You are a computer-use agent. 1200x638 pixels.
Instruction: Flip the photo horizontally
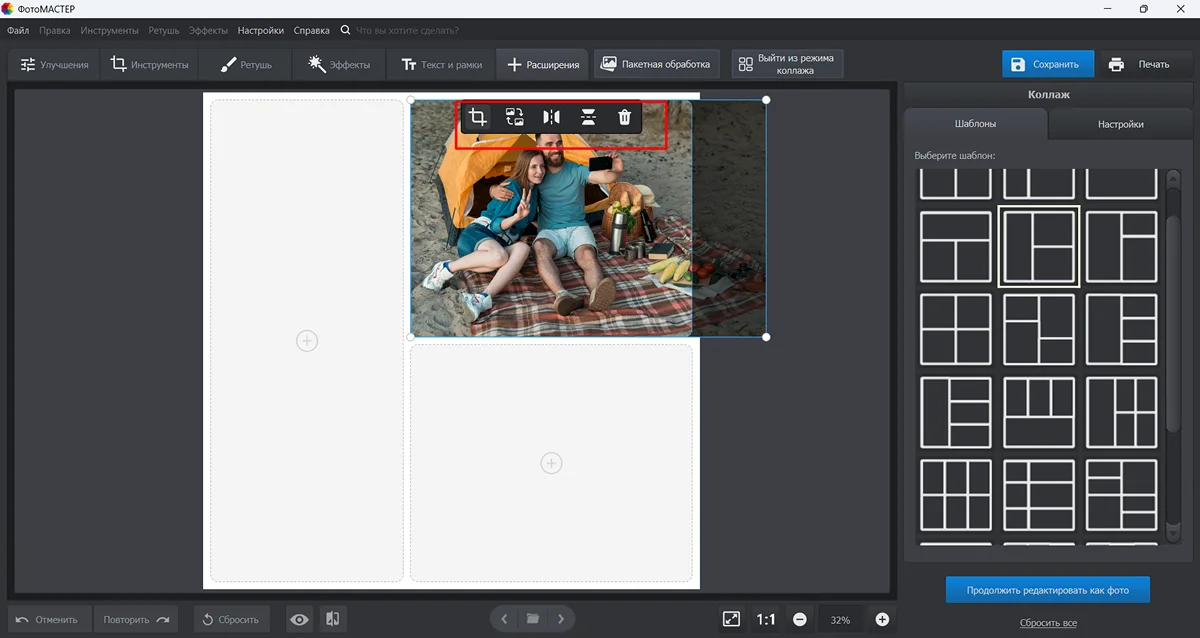[x=551, y=117]
